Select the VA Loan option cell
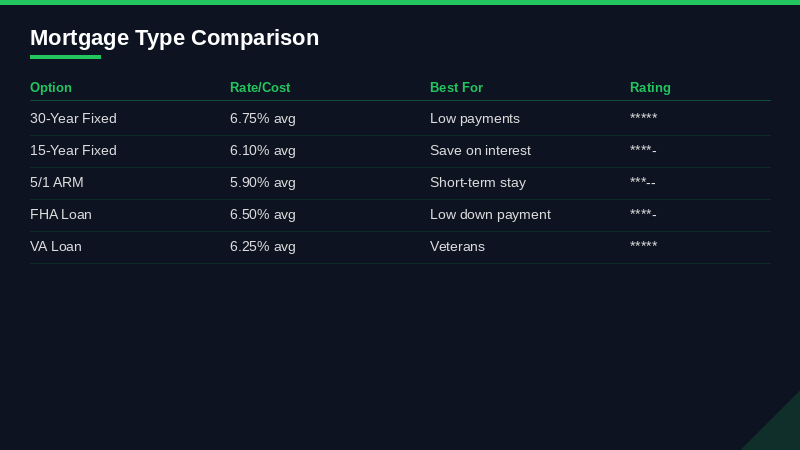This screenshot has height=450, width=800. 56,247
